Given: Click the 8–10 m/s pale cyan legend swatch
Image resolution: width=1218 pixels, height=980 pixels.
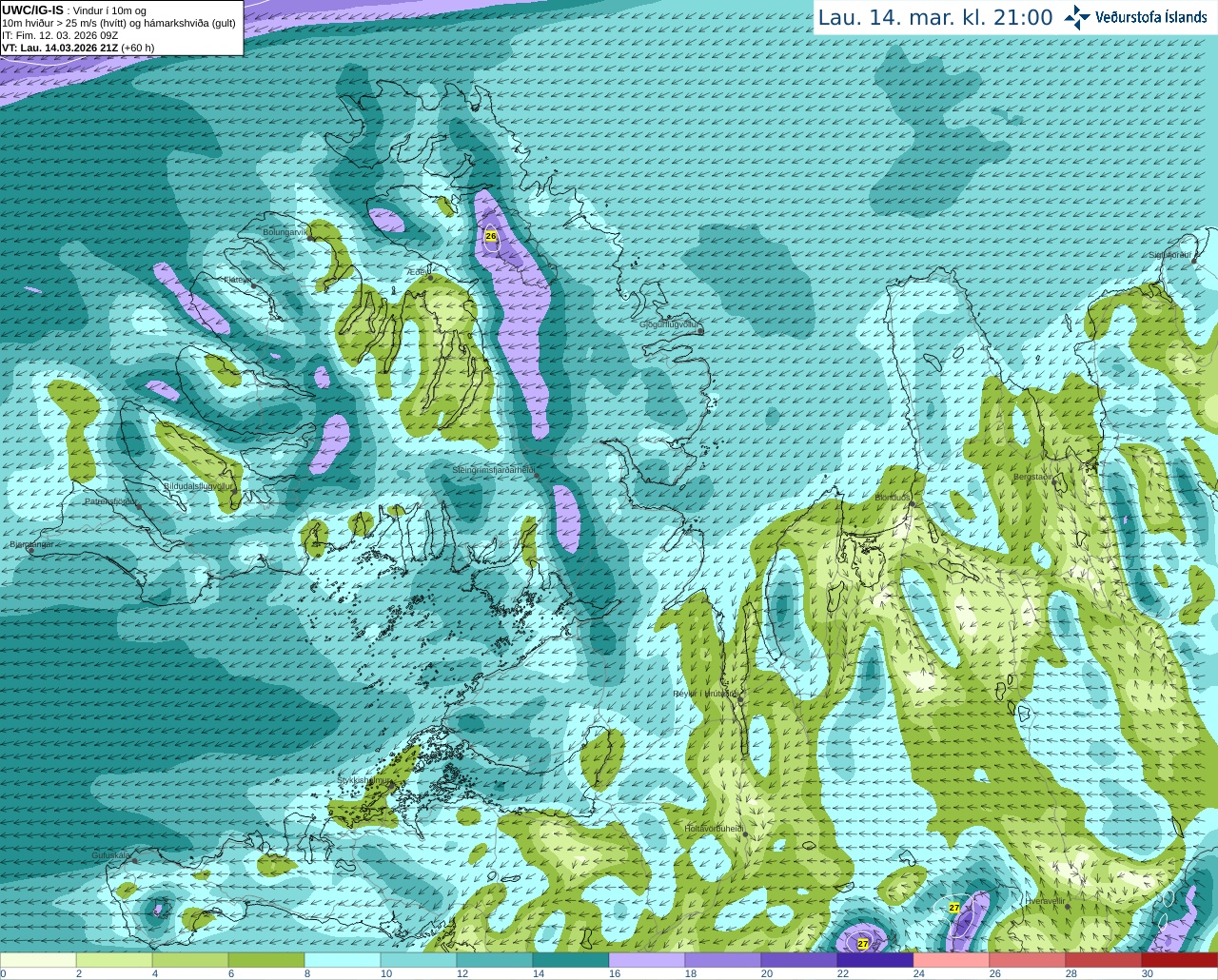Looking at the screenshot, I should click(x=343, y=960).
